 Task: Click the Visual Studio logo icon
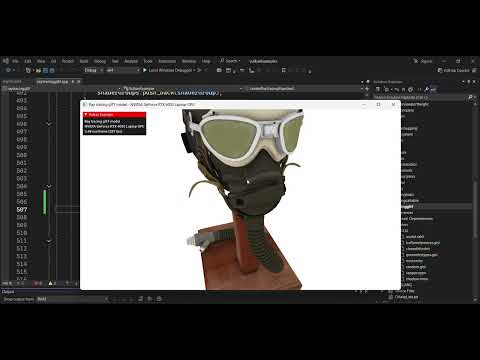(6, 61)
